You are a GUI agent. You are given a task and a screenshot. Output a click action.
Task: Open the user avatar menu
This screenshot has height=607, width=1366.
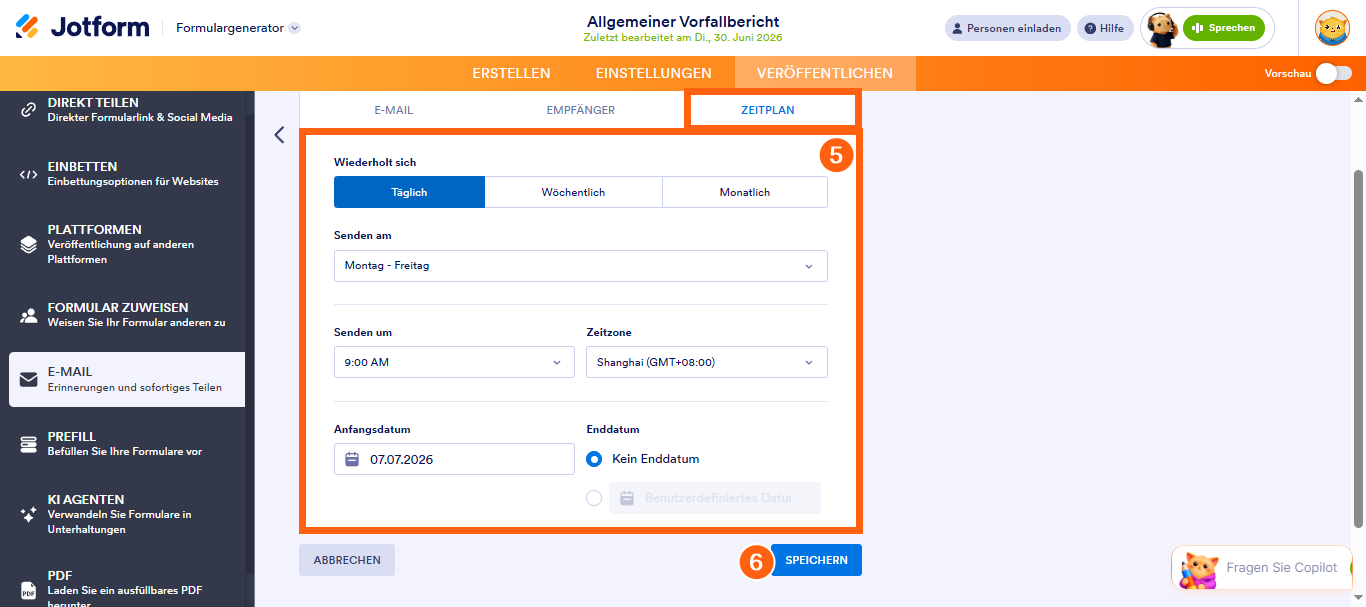[1333, 28]
